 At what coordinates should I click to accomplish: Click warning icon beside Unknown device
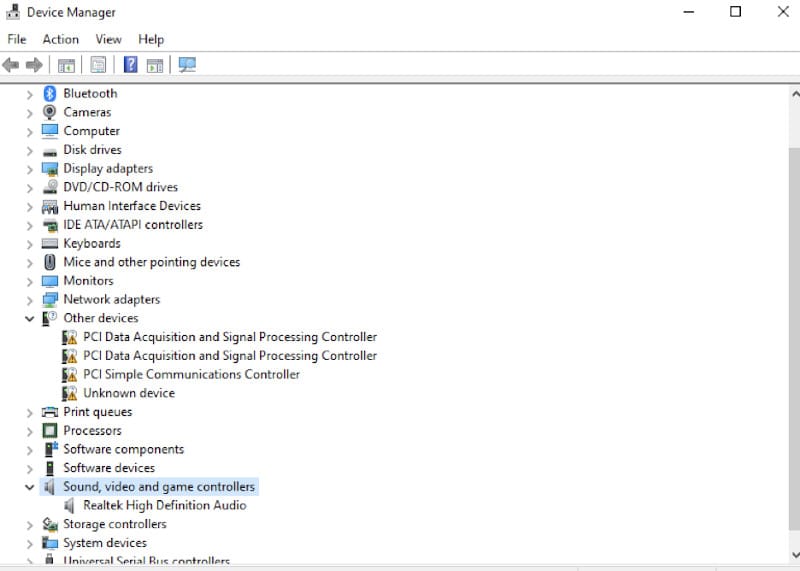click(69, 393)
